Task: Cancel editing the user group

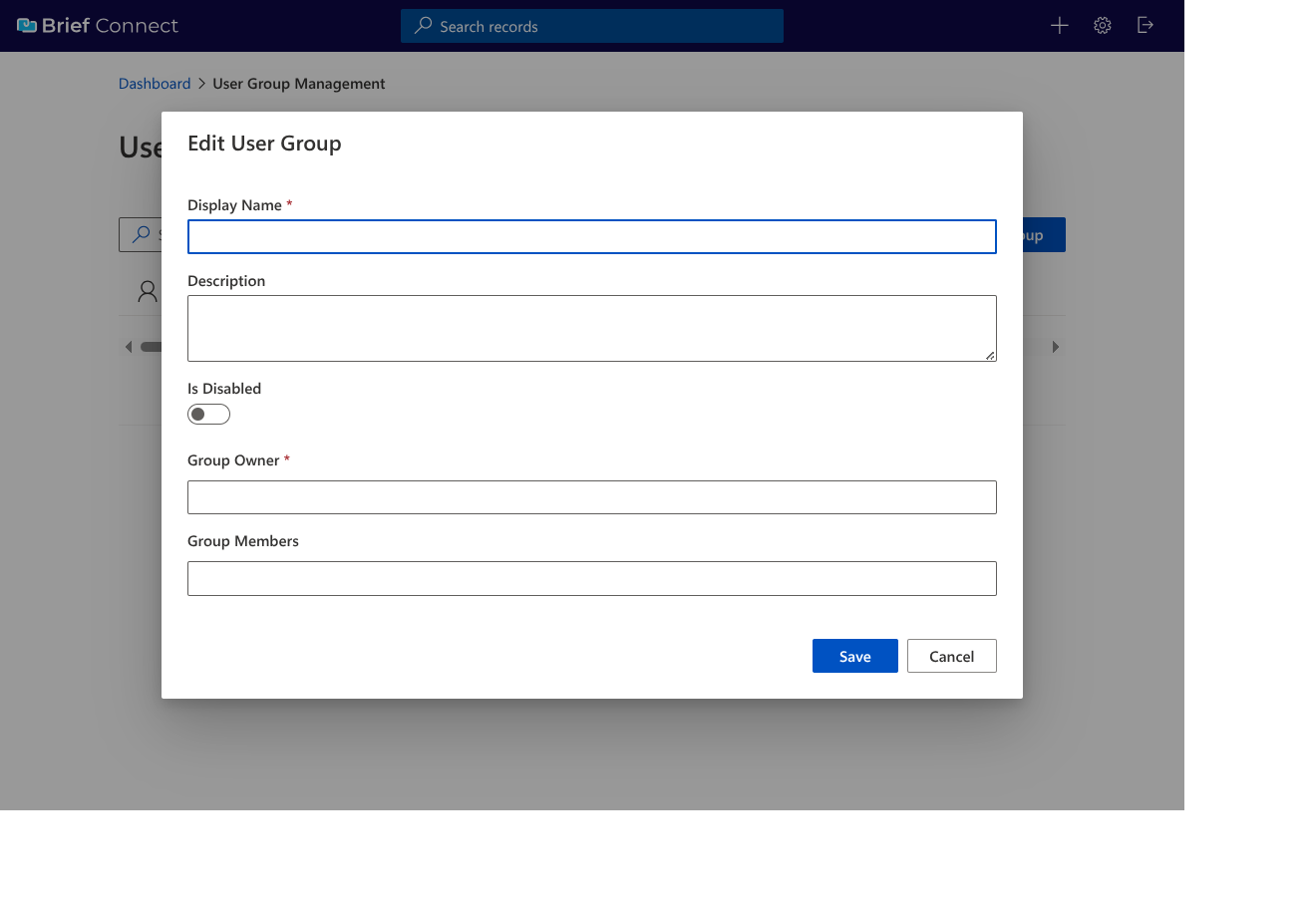Action: pyautogui.click(x=951, y=656)
